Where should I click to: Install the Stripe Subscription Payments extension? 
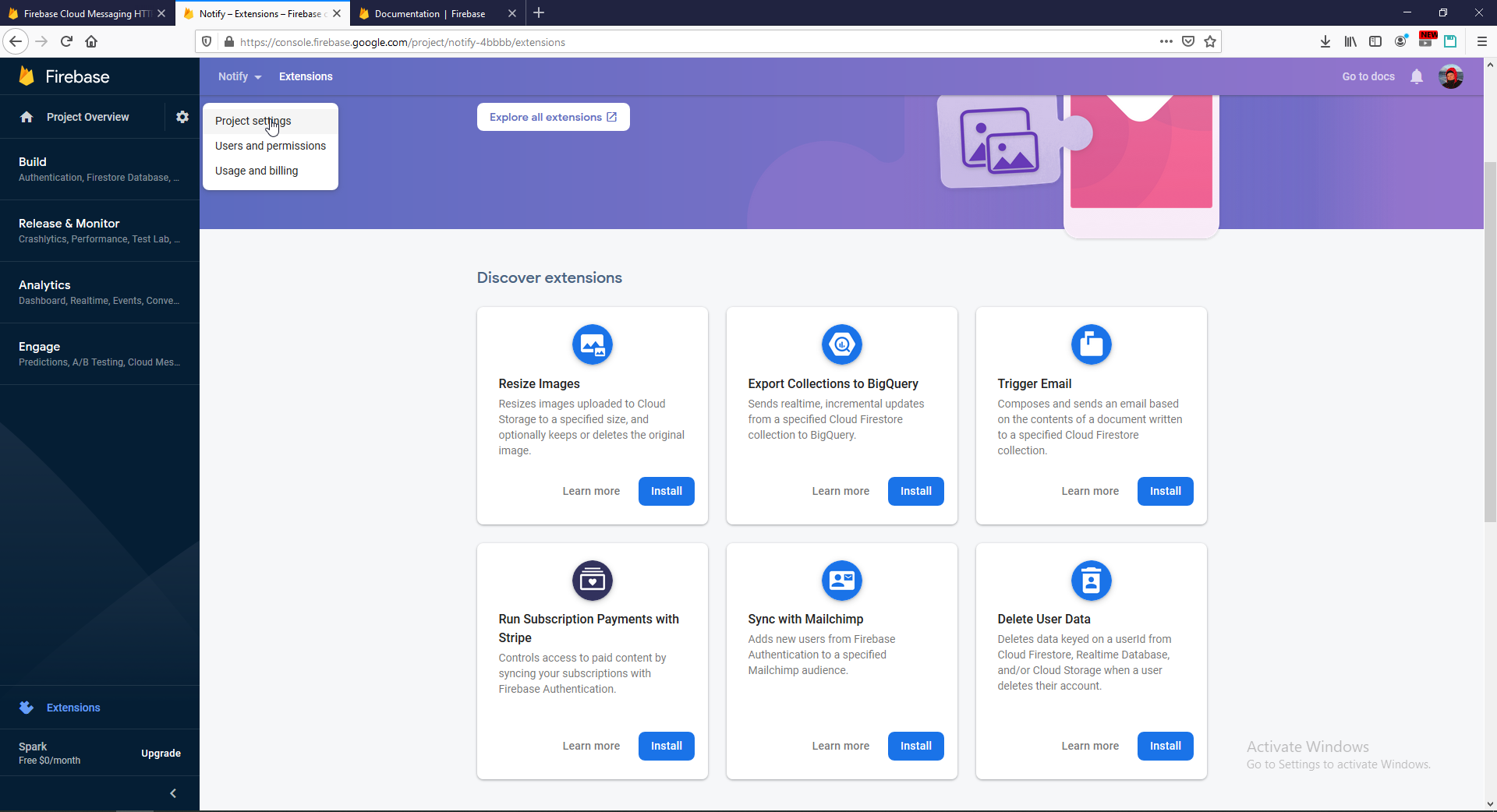667,746
